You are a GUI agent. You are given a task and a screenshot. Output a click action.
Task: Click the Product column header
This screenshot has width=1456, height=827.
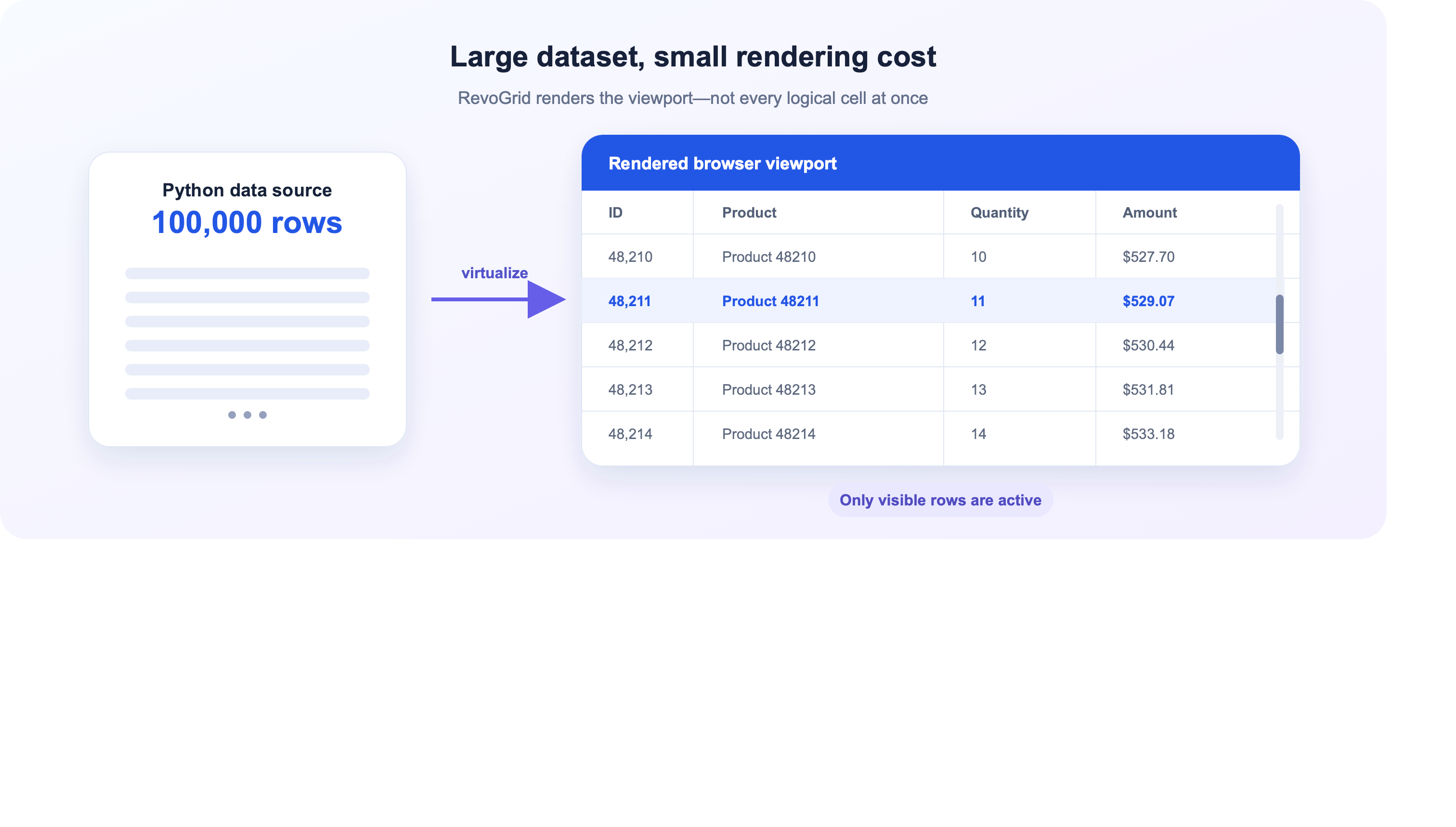pyautogui.click(x=818, y=212)
